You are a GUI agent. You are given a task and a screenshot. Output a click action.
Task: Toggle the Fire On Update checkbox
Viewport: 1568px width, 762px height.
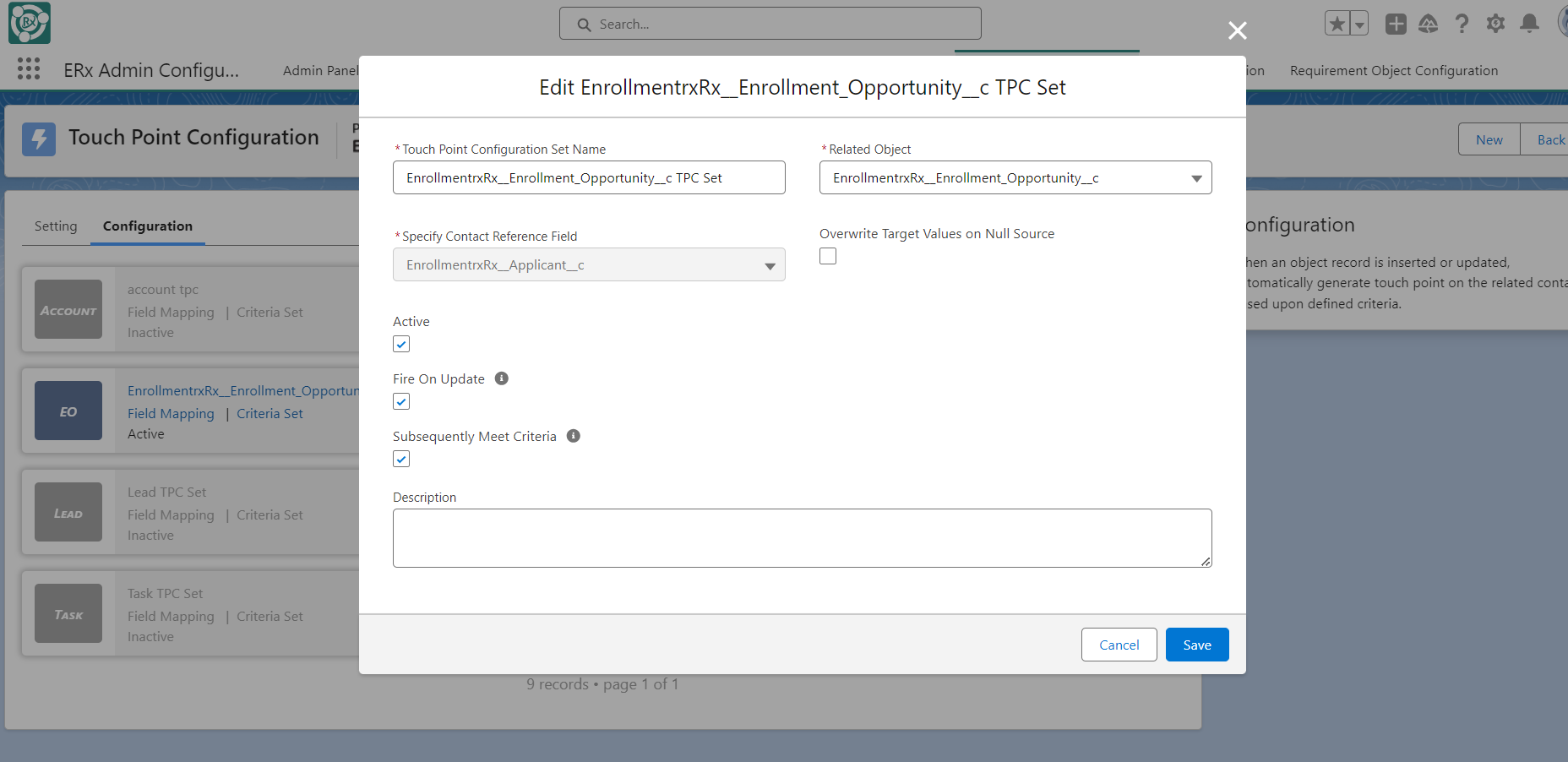[401, 401]
